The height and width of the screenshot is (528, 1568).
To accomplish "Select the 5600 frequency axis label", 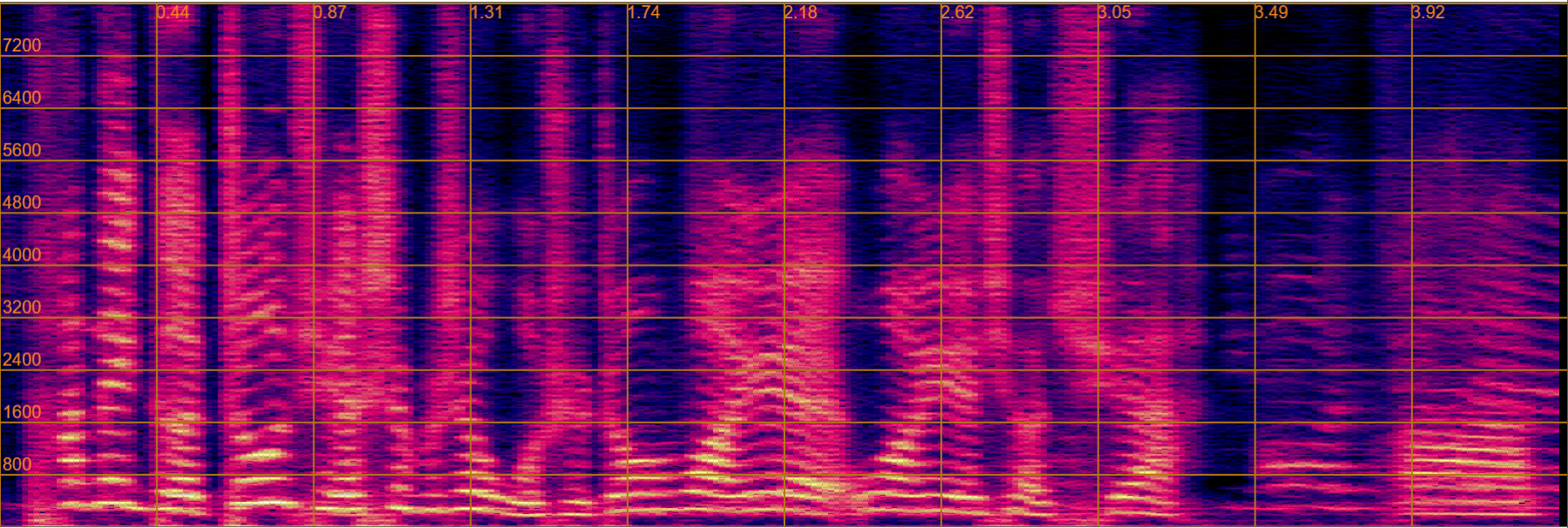I will pos(22,150).
